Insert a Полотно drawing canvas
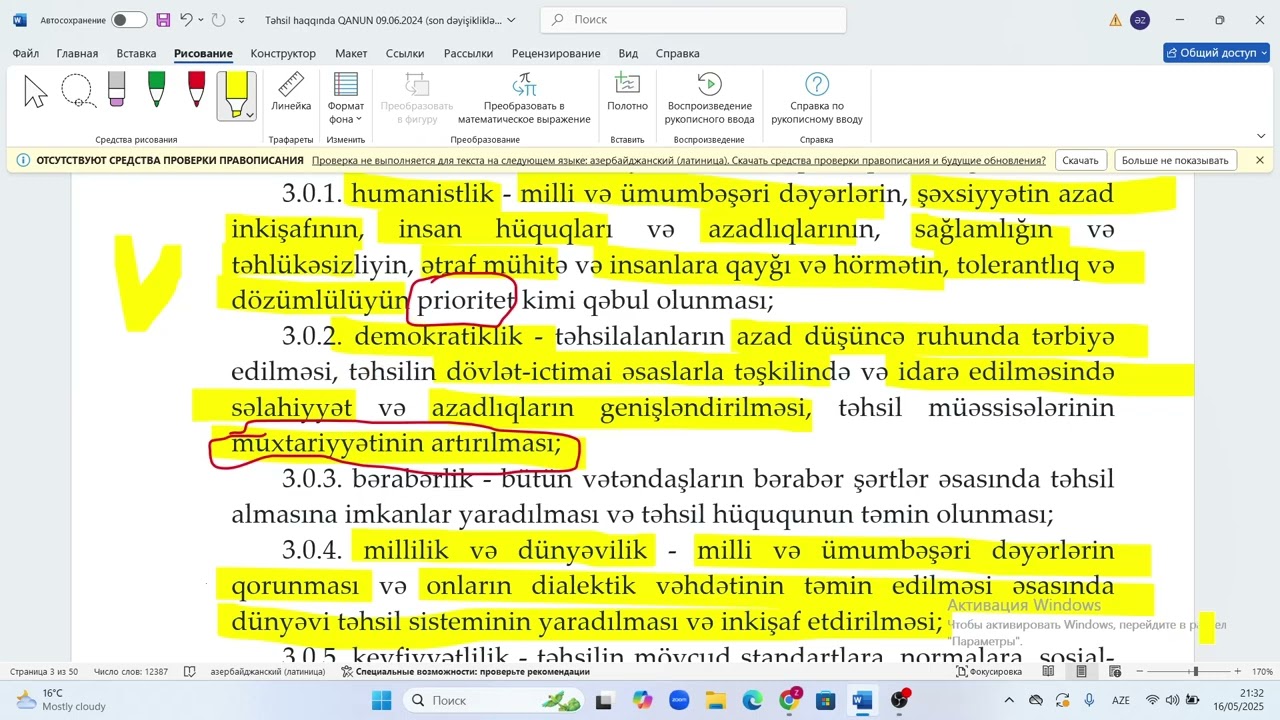1280x720 pixels. click(627, 92)
